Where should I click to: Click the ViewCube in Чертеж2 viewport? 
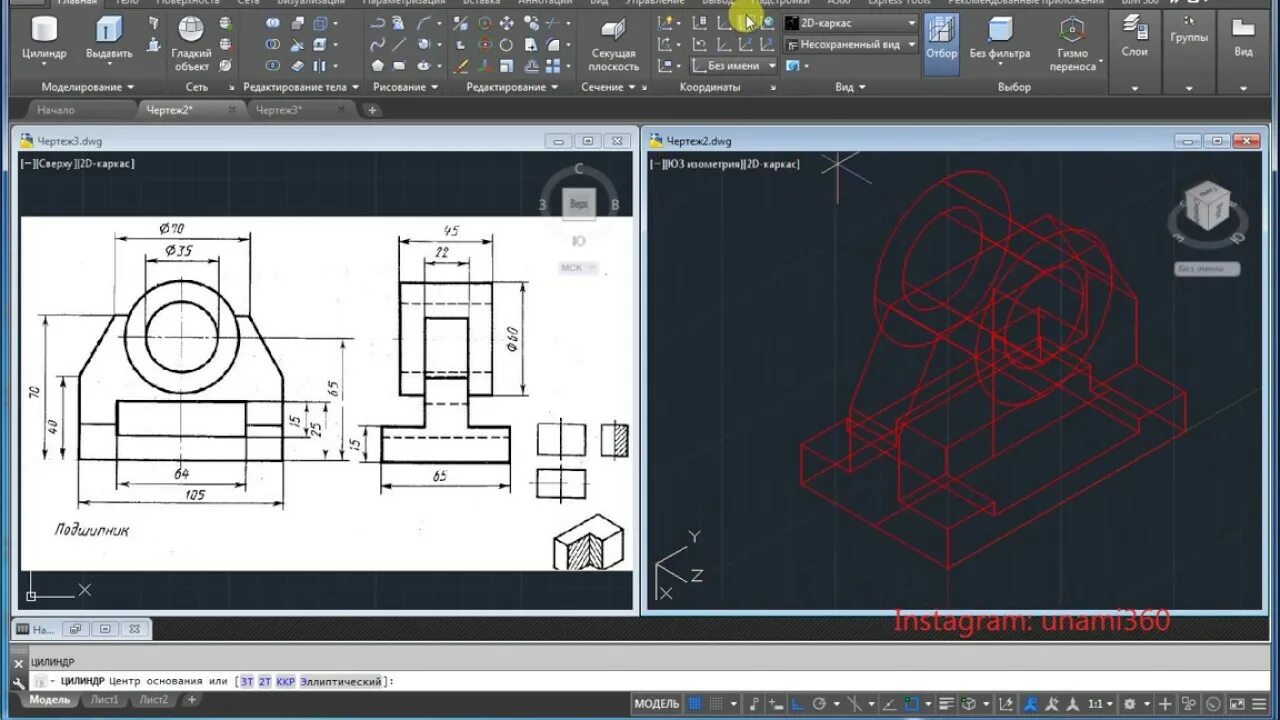pos(1206,206)
